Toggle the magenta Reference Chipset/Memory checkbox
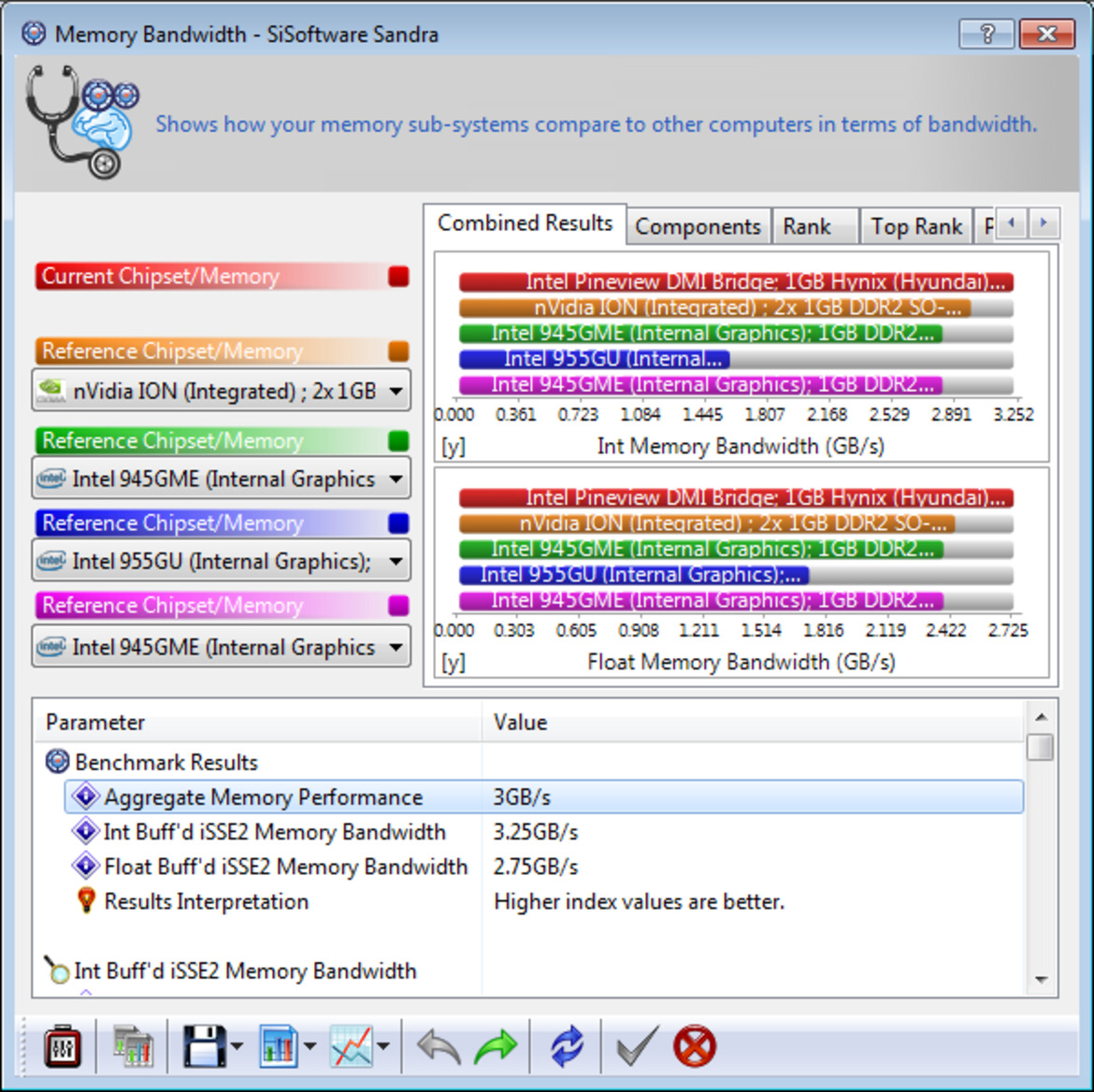The height and width of the screenshot is (1092, 1094). coord(398,606)
